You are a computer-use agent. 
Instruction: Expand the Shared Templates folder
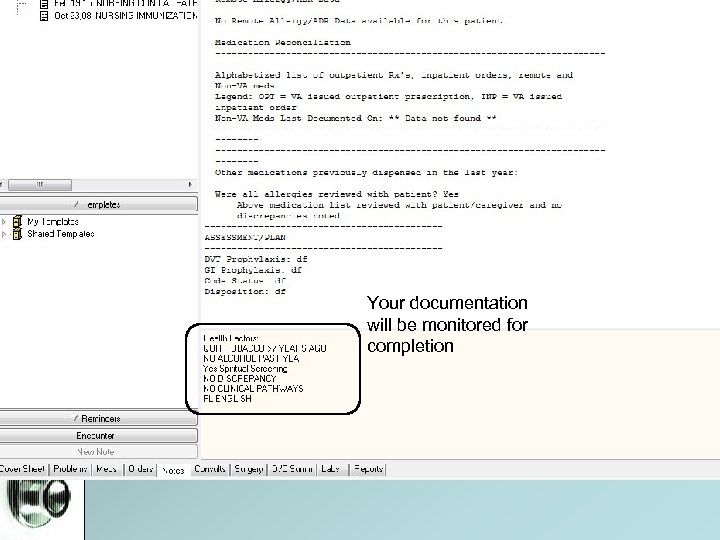click(4, 234)
